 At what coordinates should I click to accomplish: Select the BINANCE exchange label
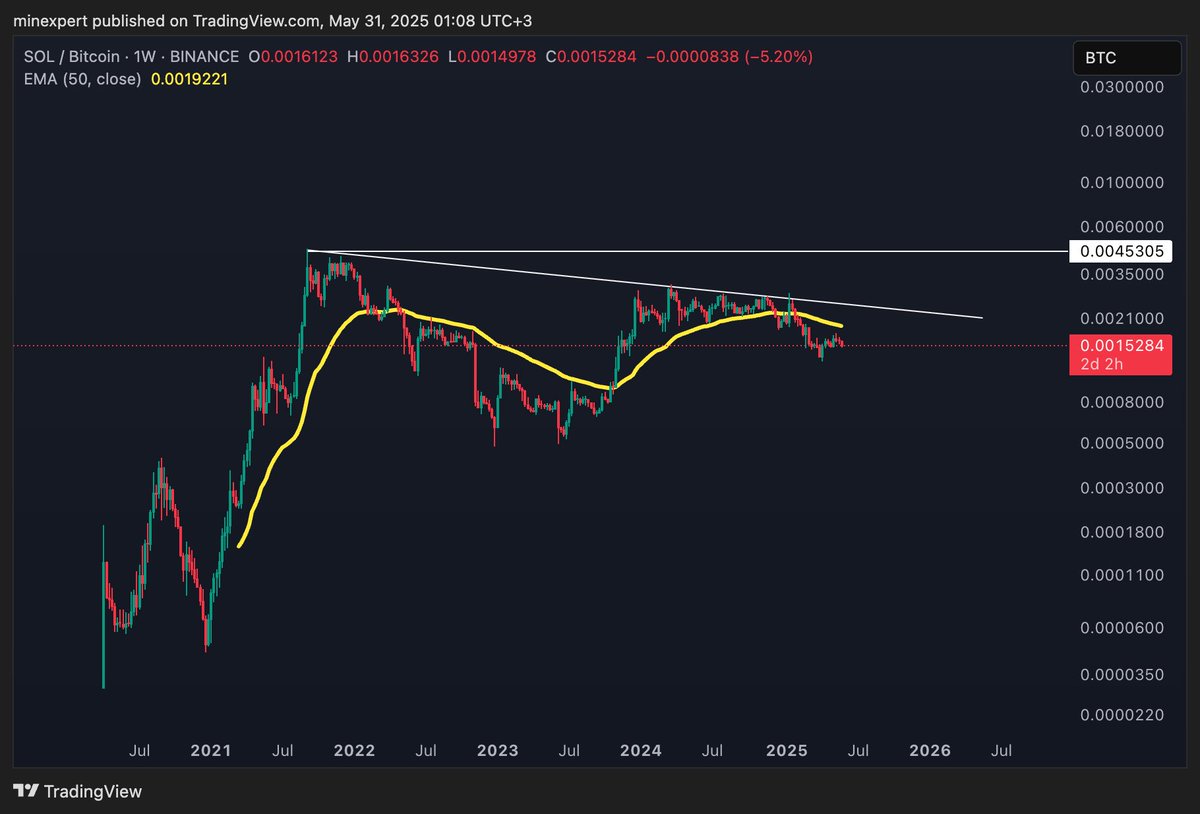(202, 57)
